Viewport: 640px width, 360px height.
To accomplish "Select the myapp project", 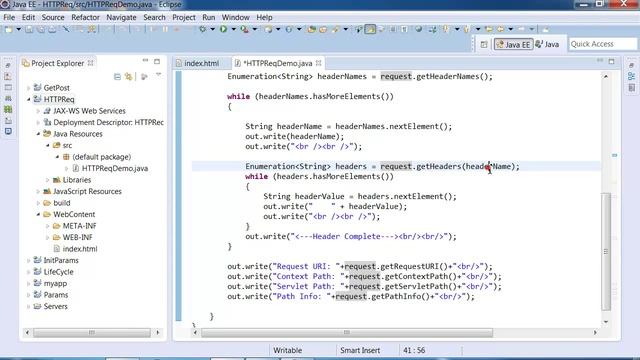I will click(x=55, y=283).
